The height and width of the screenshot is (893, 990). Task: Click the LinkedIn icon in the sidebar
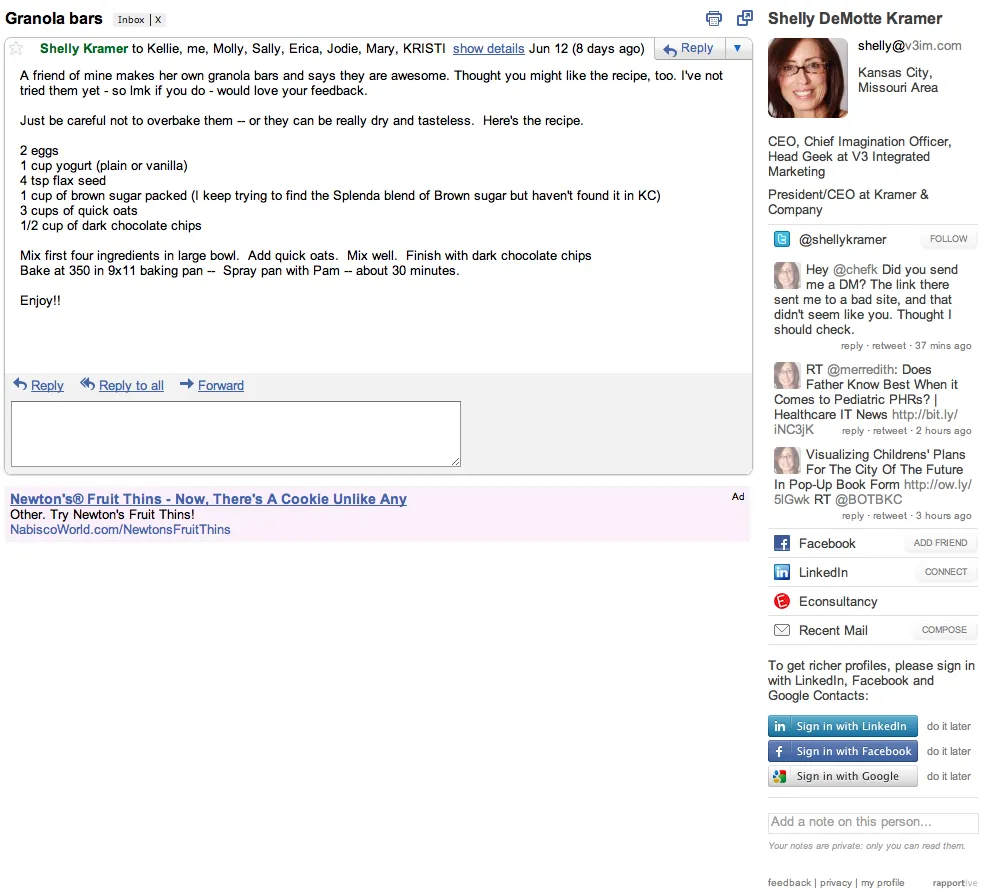(x=782, y=572)
